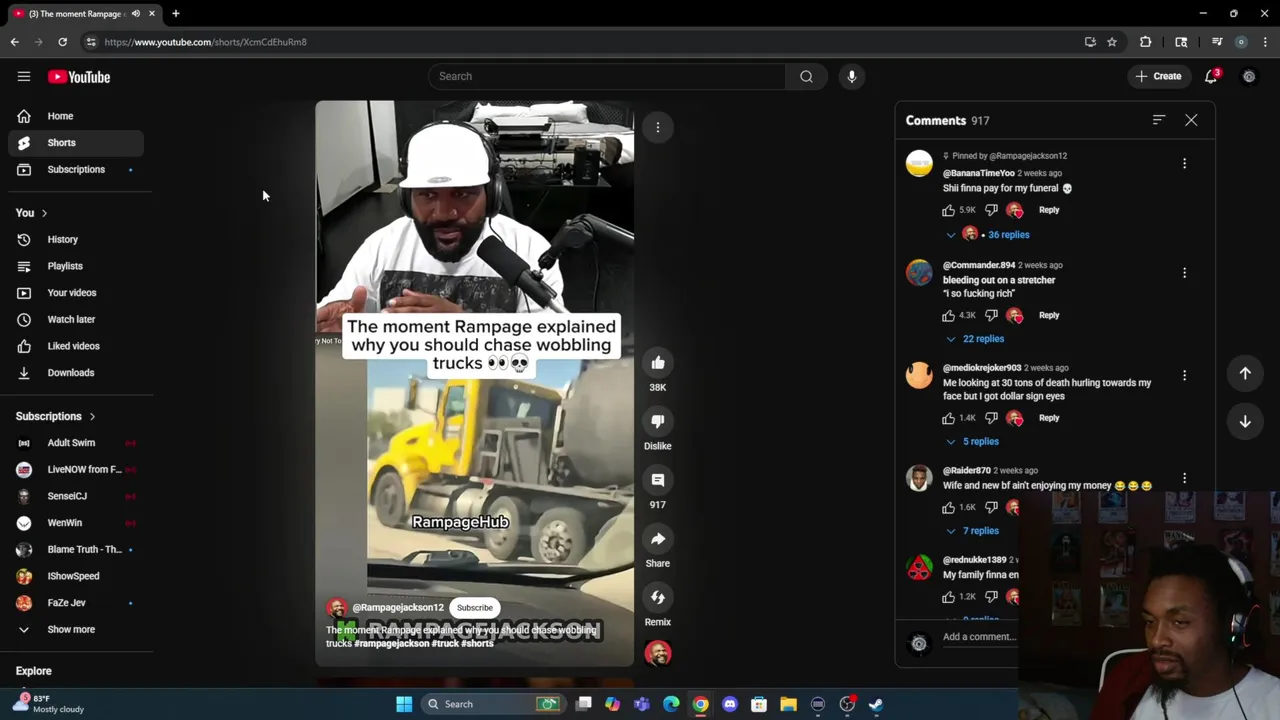Remix this Short

[x=658, y=597]
